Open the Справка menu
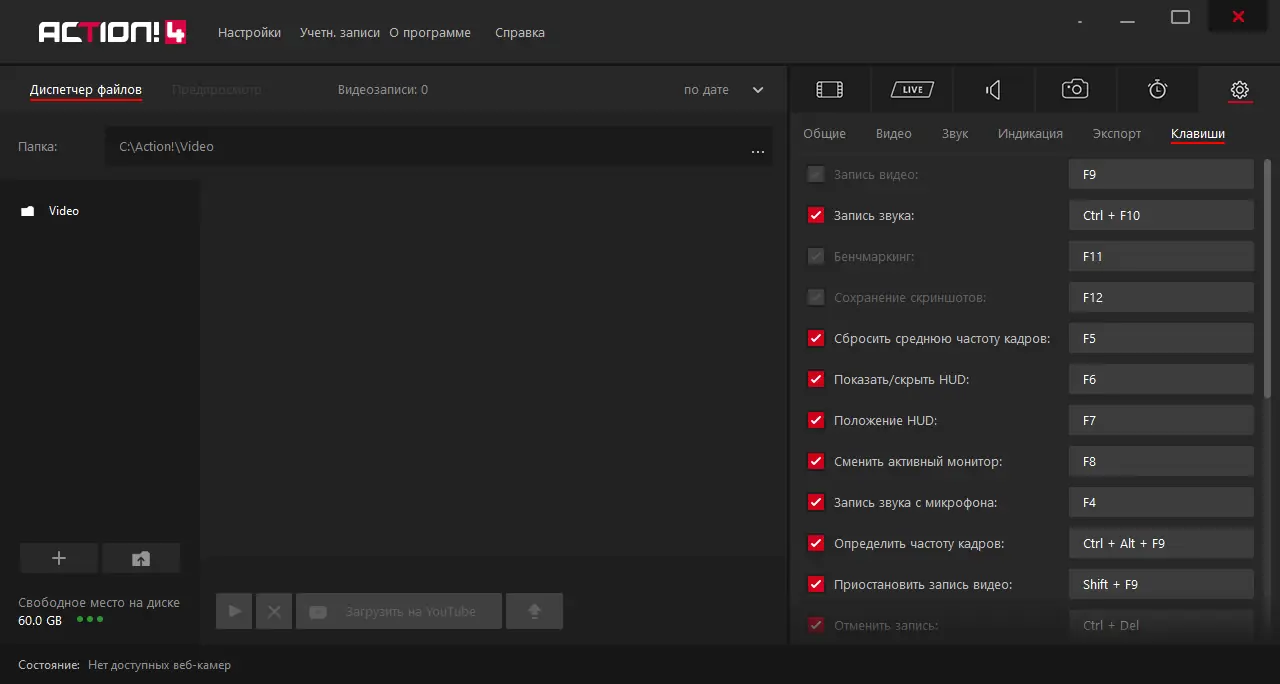This screenshot has width=1280, height=684. point(520,32)
